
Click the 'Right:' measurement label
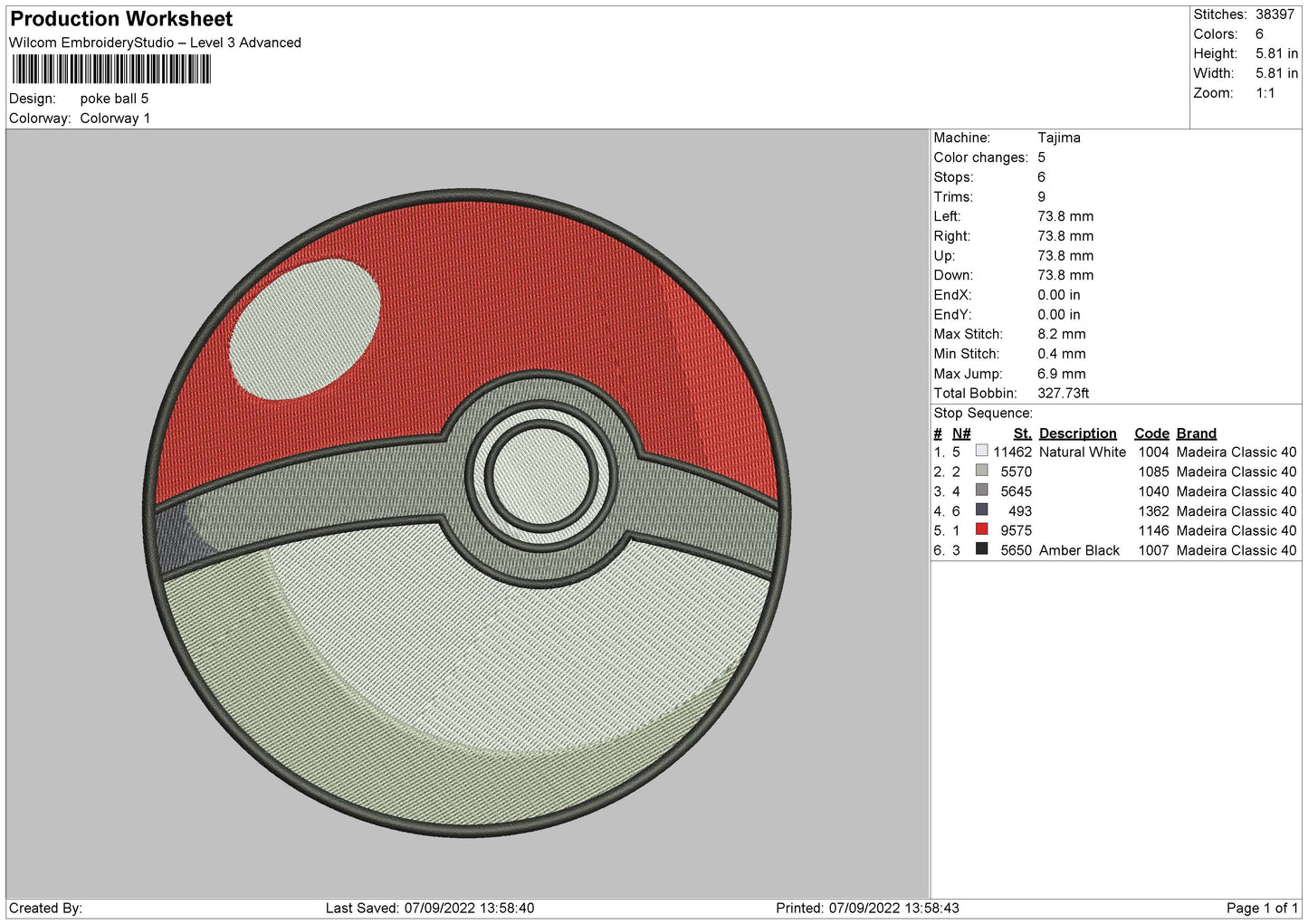[951, 236]
